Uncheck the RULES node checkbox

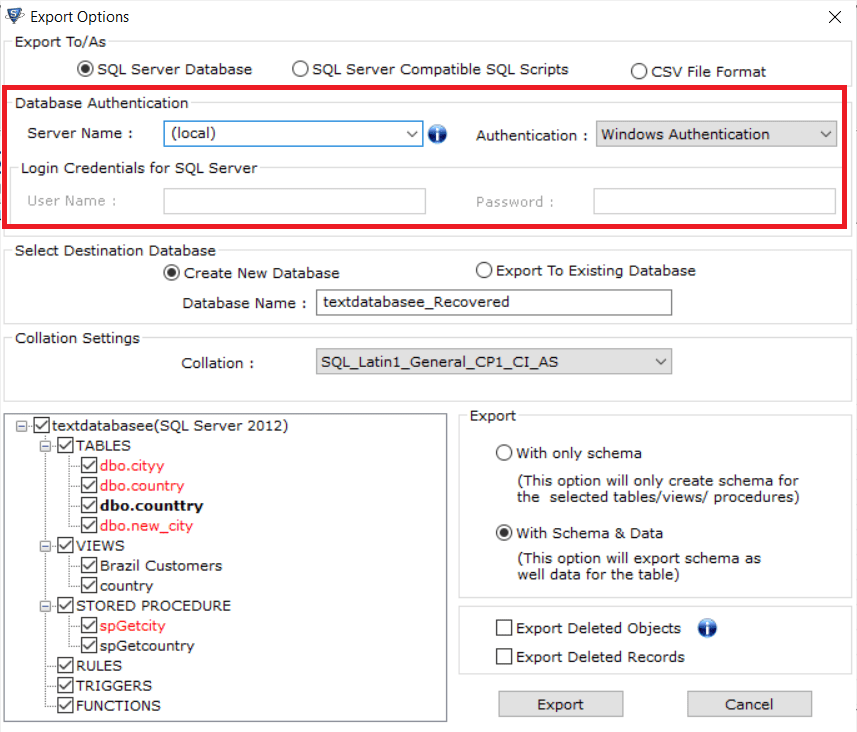(x=65, y=665)
